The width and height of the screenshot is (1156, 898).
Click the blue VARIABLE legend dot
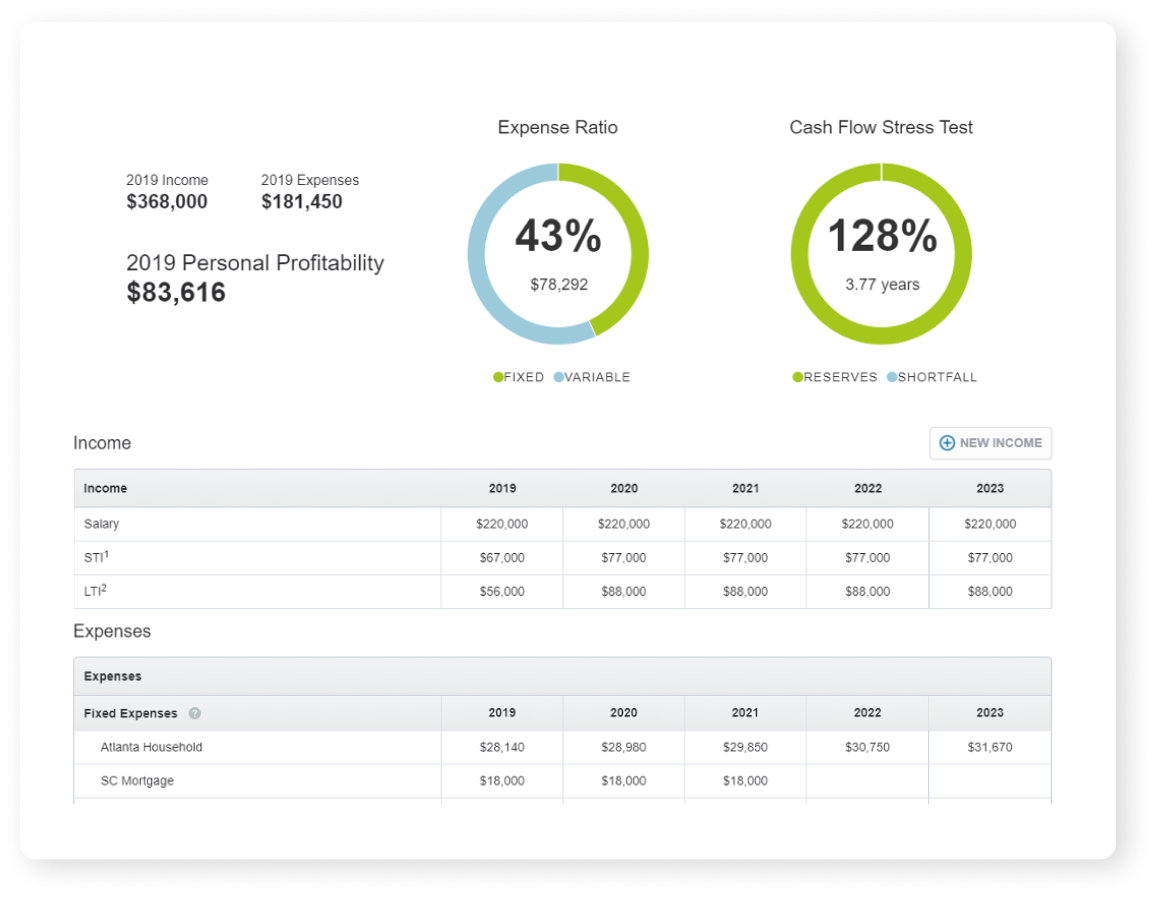[x=559, y=377]
